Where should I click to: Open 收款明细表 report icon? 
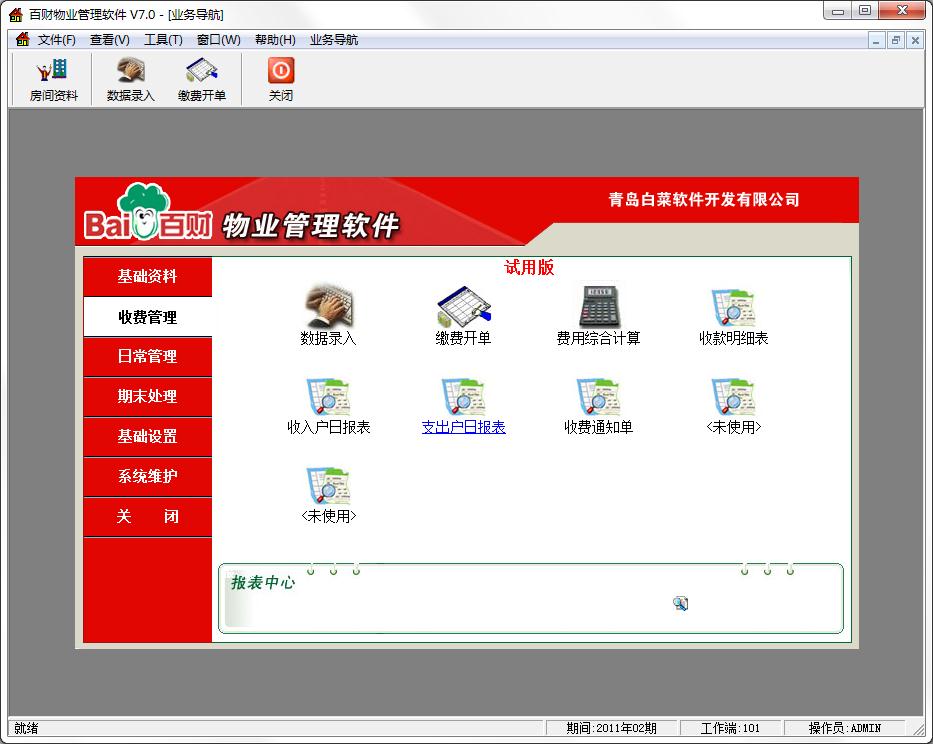[x=734, y=307]
